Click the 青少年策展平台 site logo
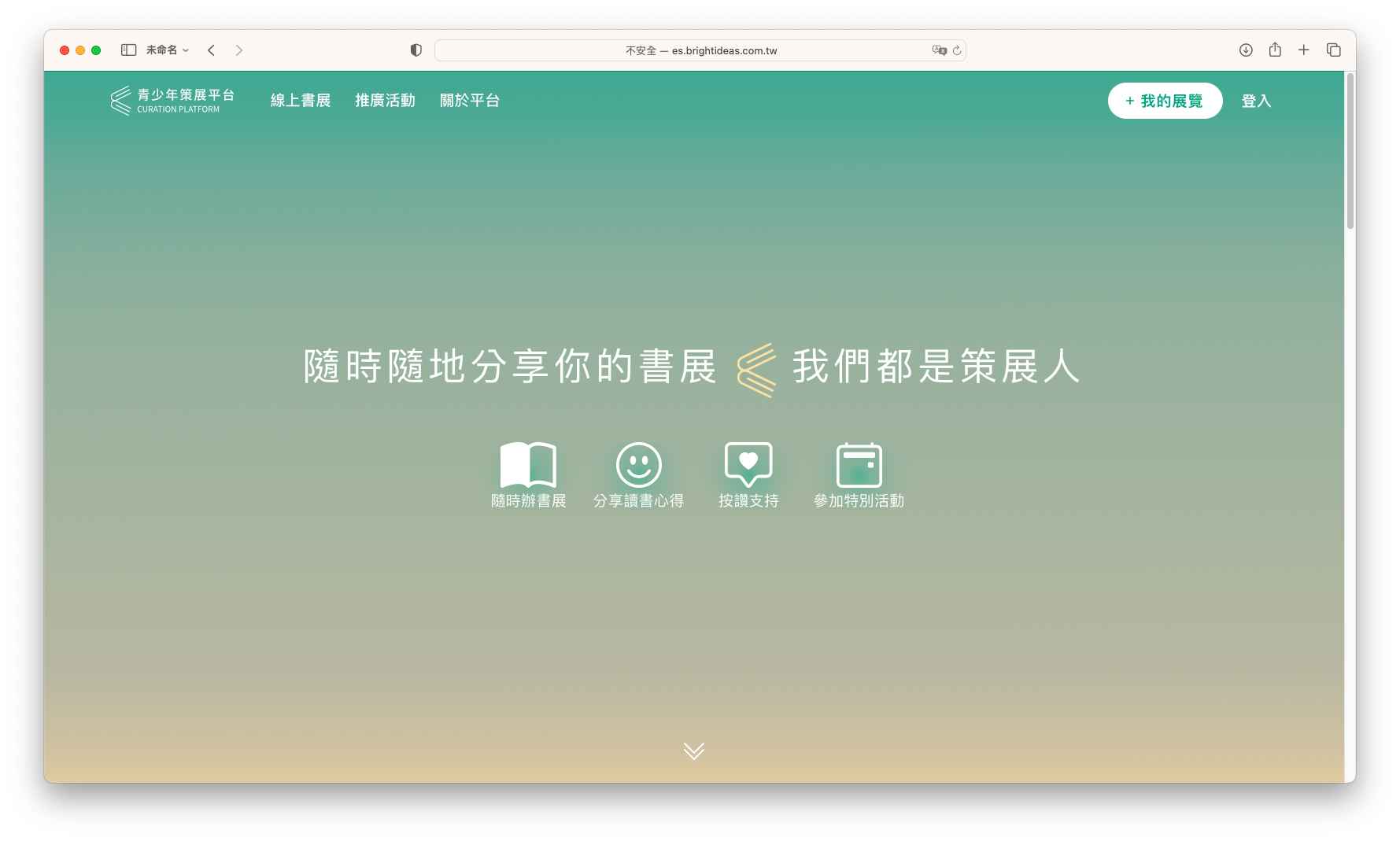The height and width of the screenshot is (841, 1400). tap(173, 101)
